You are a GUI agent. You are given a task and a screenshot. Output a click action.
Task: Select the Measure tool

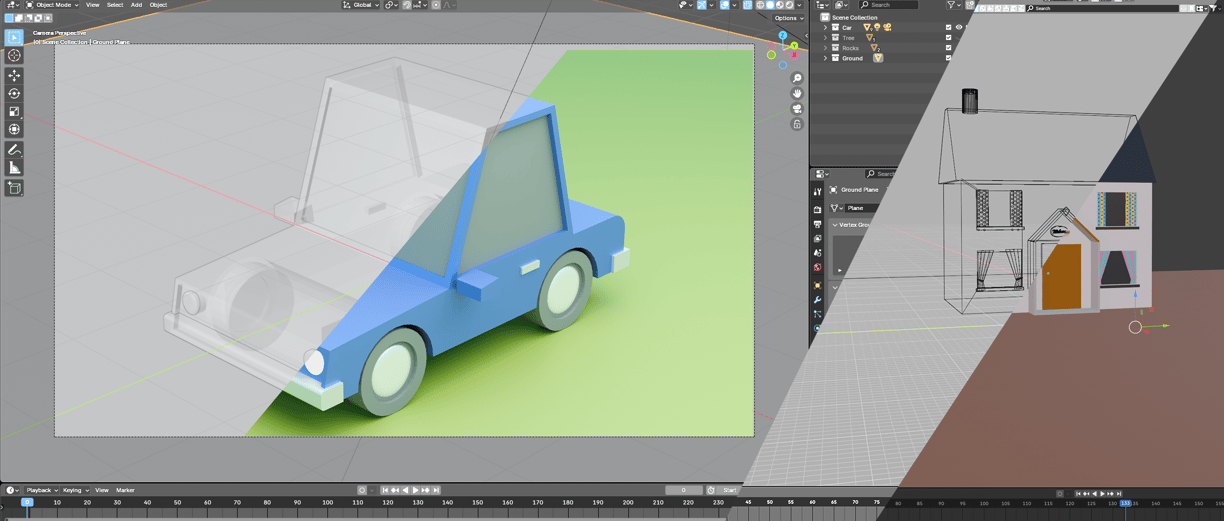pyautogui.click(x=14, y=168)
